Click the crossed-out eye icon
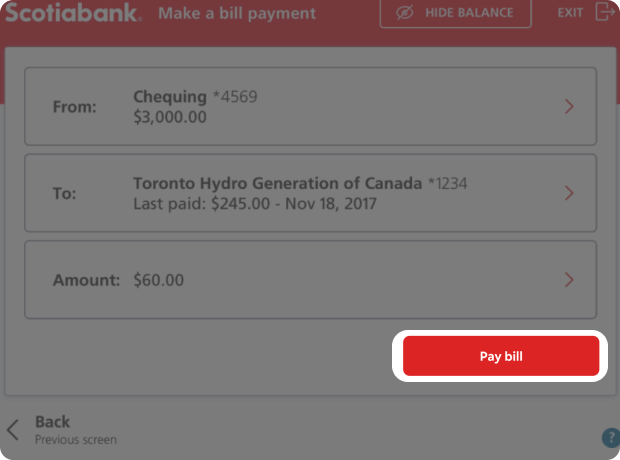Screen dimensions: 620x460 [x=405, y=13]
